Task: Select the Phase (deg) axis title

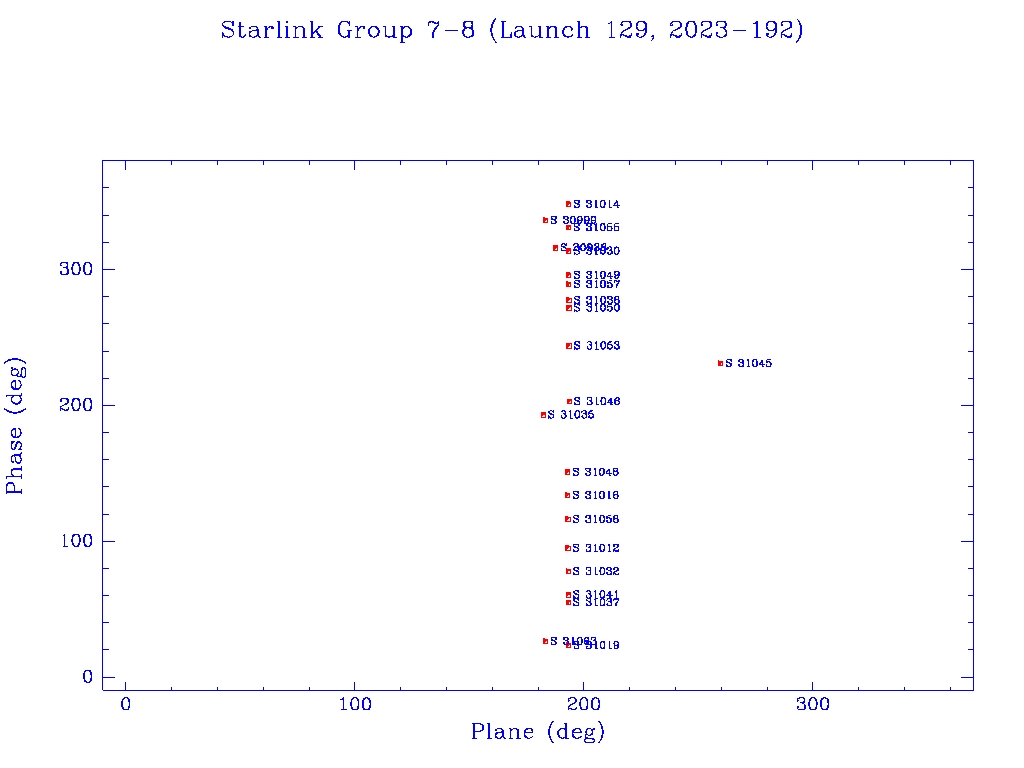Action: (x=15, y=426)
